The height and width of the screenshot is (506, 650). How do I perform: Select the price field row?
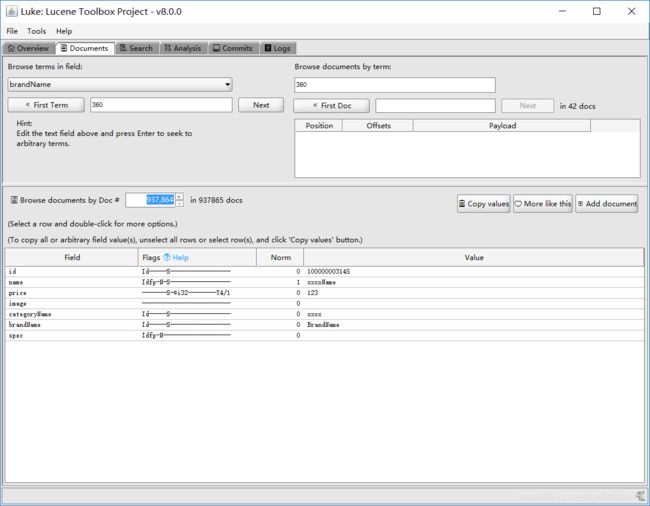[x=325, y=293]
